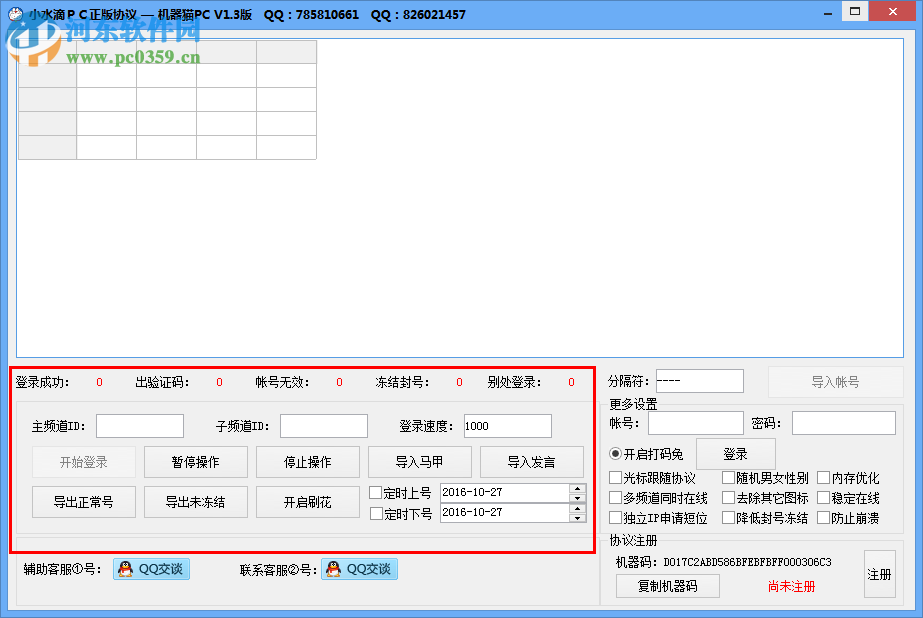The image size is (923, 618).
Task: Check the 随机男女性别 option
Action: click(x=726, y=477)
